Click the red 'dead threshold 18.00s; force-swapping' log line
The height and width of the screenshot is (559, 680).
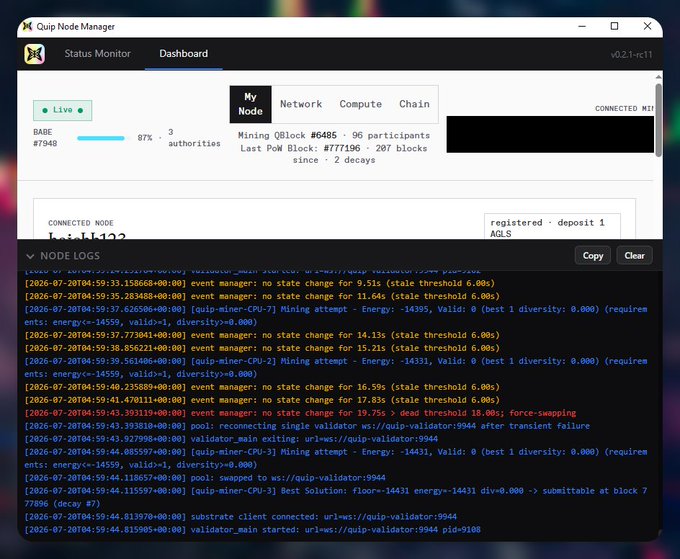point(300,413)
